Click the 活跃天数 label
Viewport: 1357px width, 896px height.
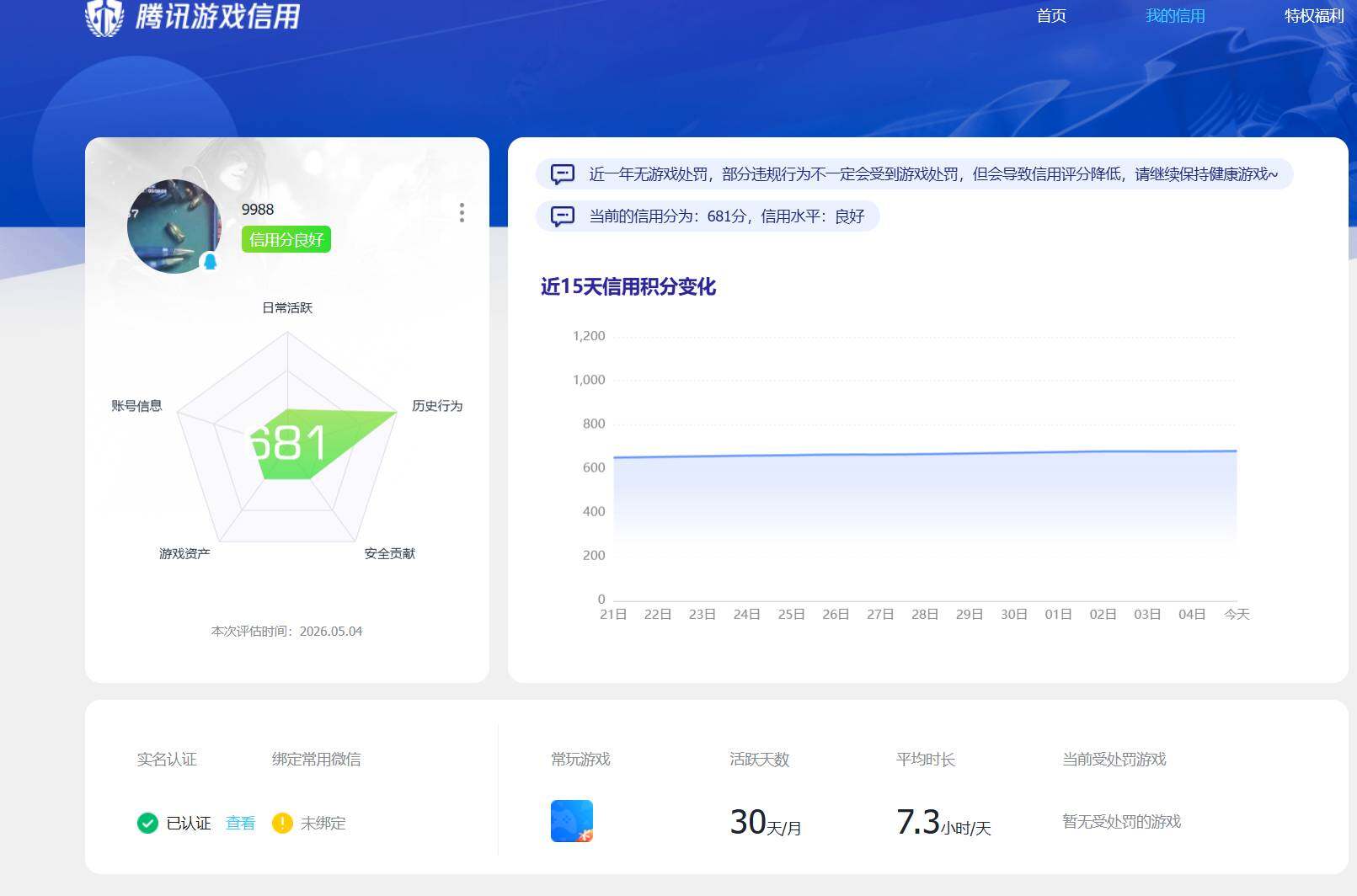(x=760, y=759)
